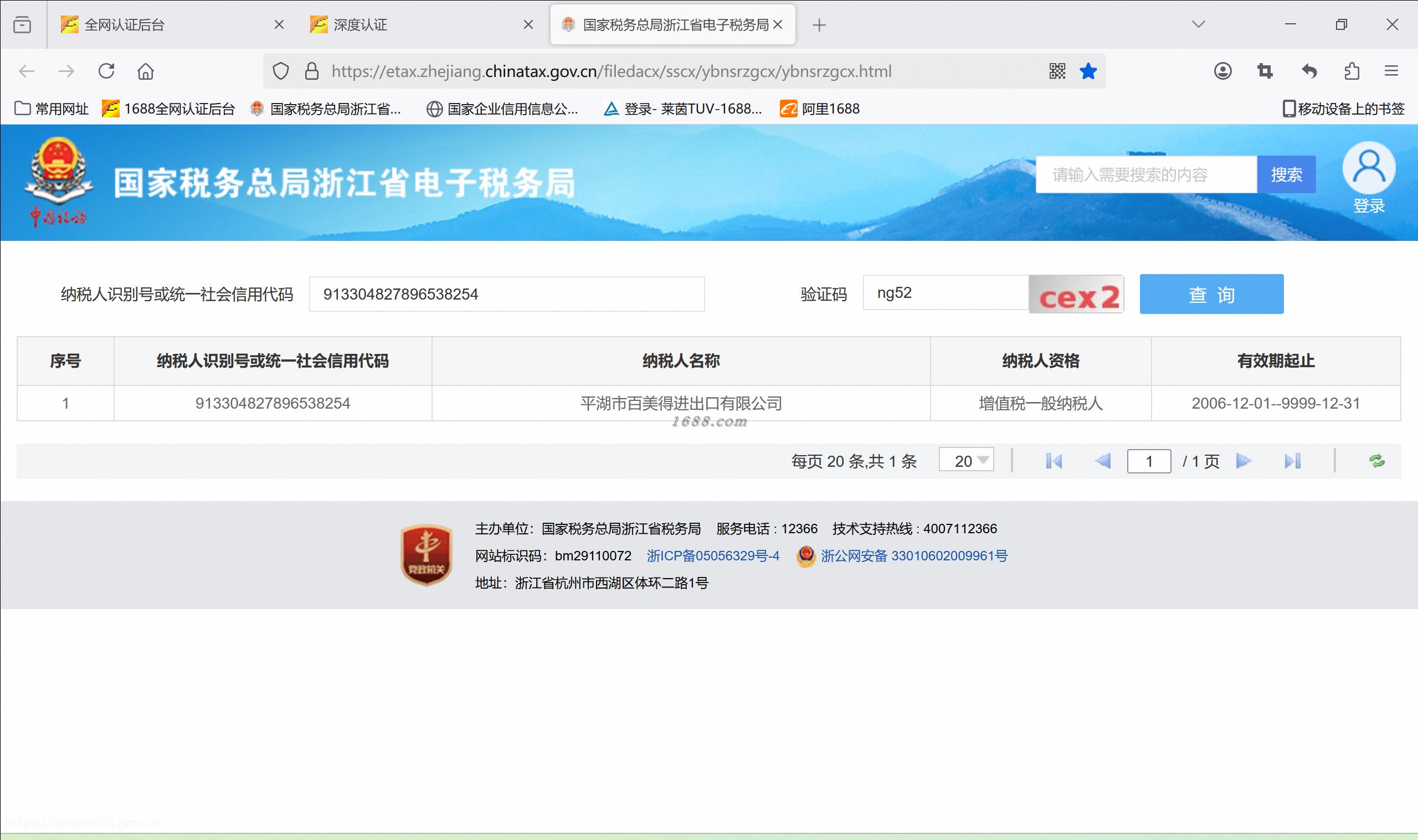Toggle the bookmark star in address bar
The width and height of the screenshot is (1418, 840).
pyautogui.click(x=1088, y=71)
